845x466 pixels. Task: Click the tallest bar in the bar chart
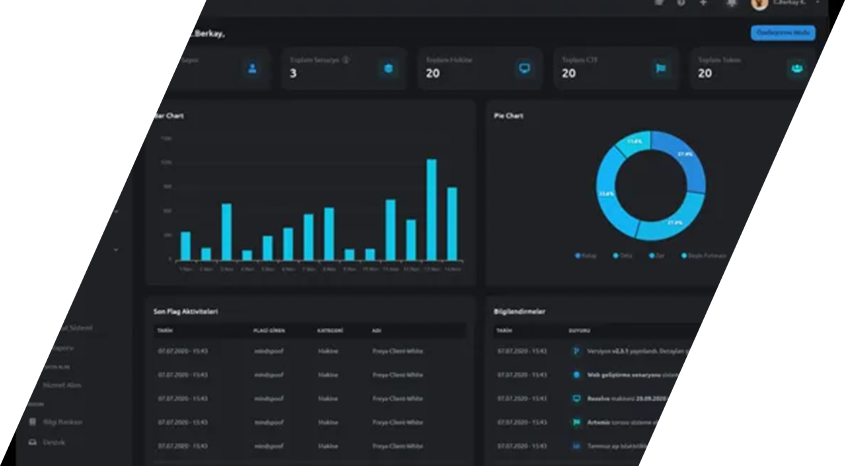point(432,210)
